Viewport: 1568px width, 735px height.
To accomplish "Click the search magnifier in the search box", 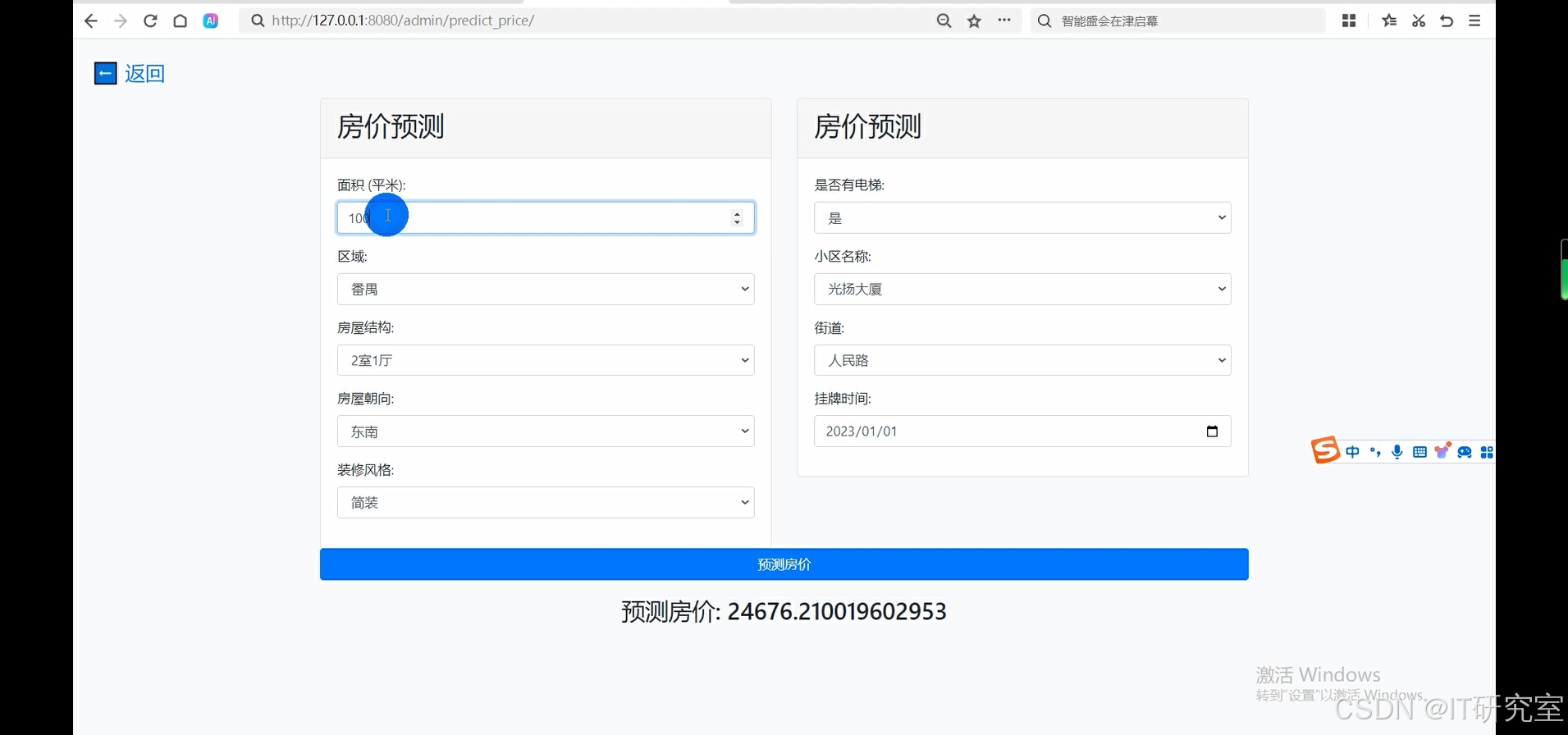I will tap(1045, 21).
